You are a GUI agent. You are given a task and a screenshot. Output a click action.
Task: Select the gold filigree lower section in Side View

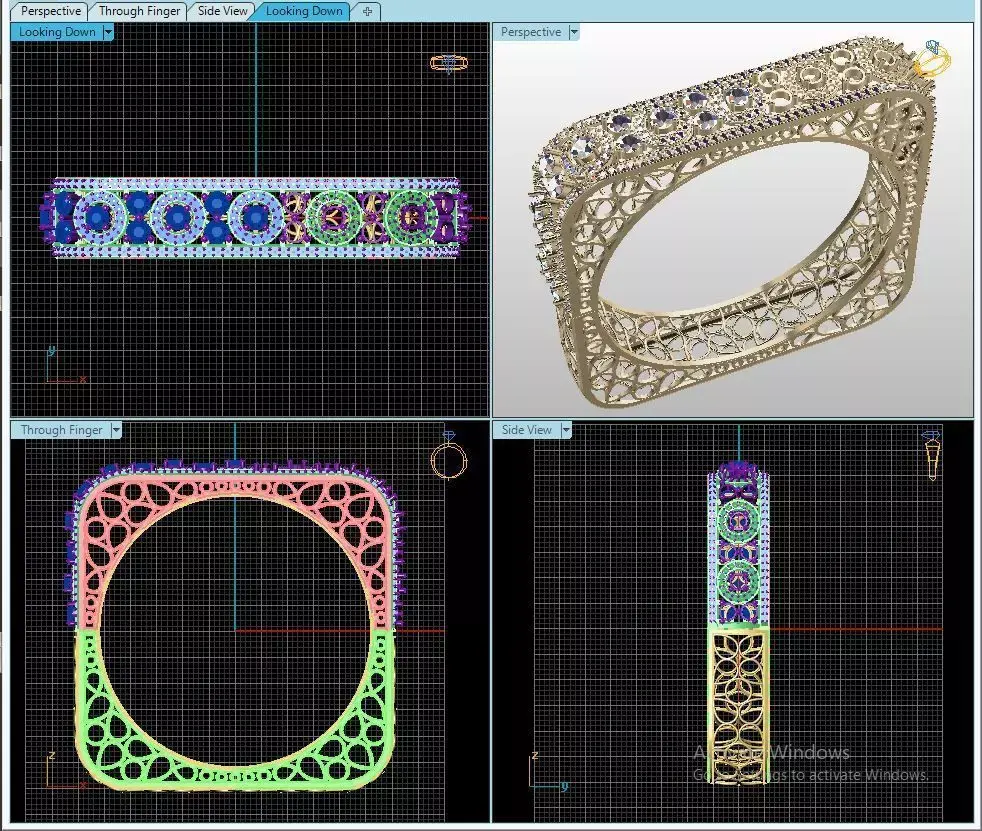(x=738, y=708)
